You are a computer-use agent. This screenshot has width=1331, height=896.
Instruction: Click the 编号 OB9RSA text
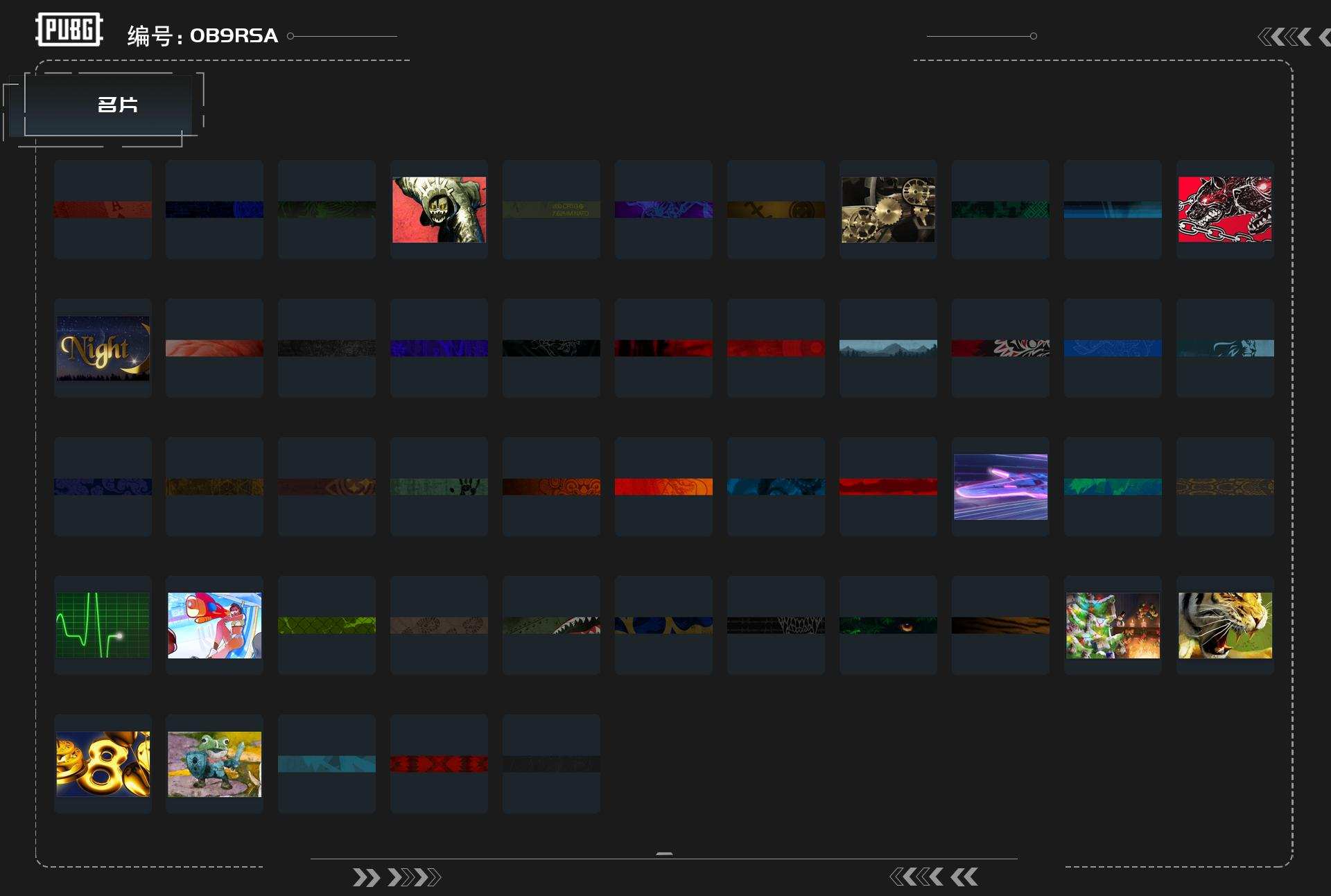click(x=202, y=36)
